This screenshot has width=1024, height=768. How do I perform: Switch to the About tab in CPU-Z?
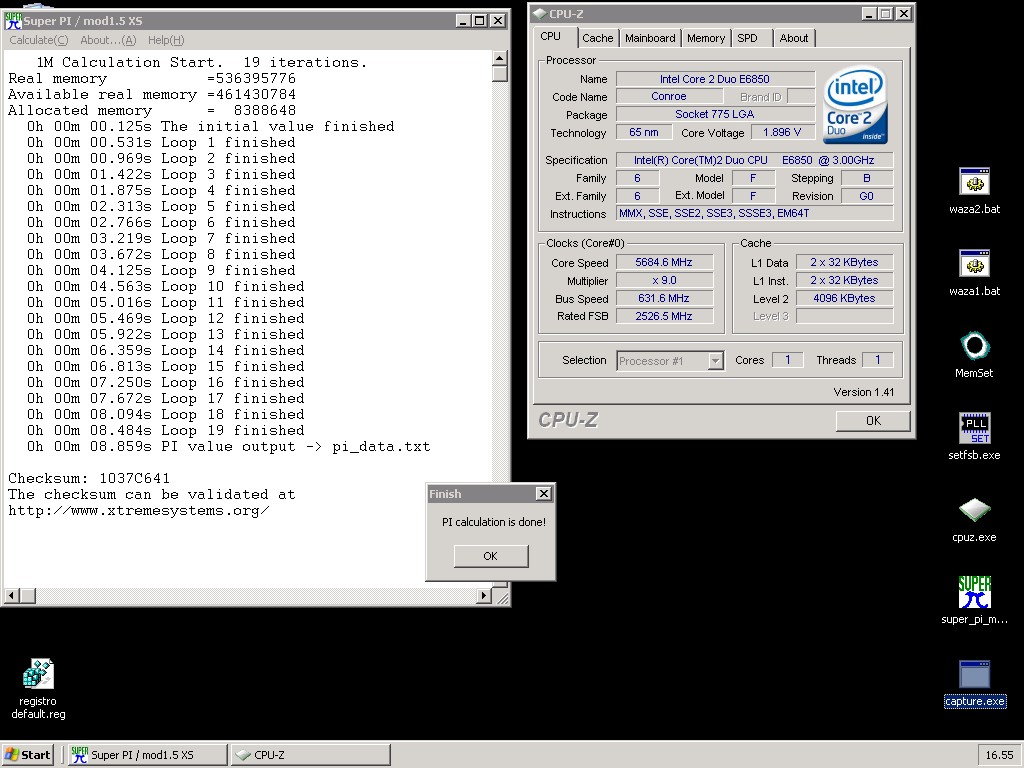point(793,38)
